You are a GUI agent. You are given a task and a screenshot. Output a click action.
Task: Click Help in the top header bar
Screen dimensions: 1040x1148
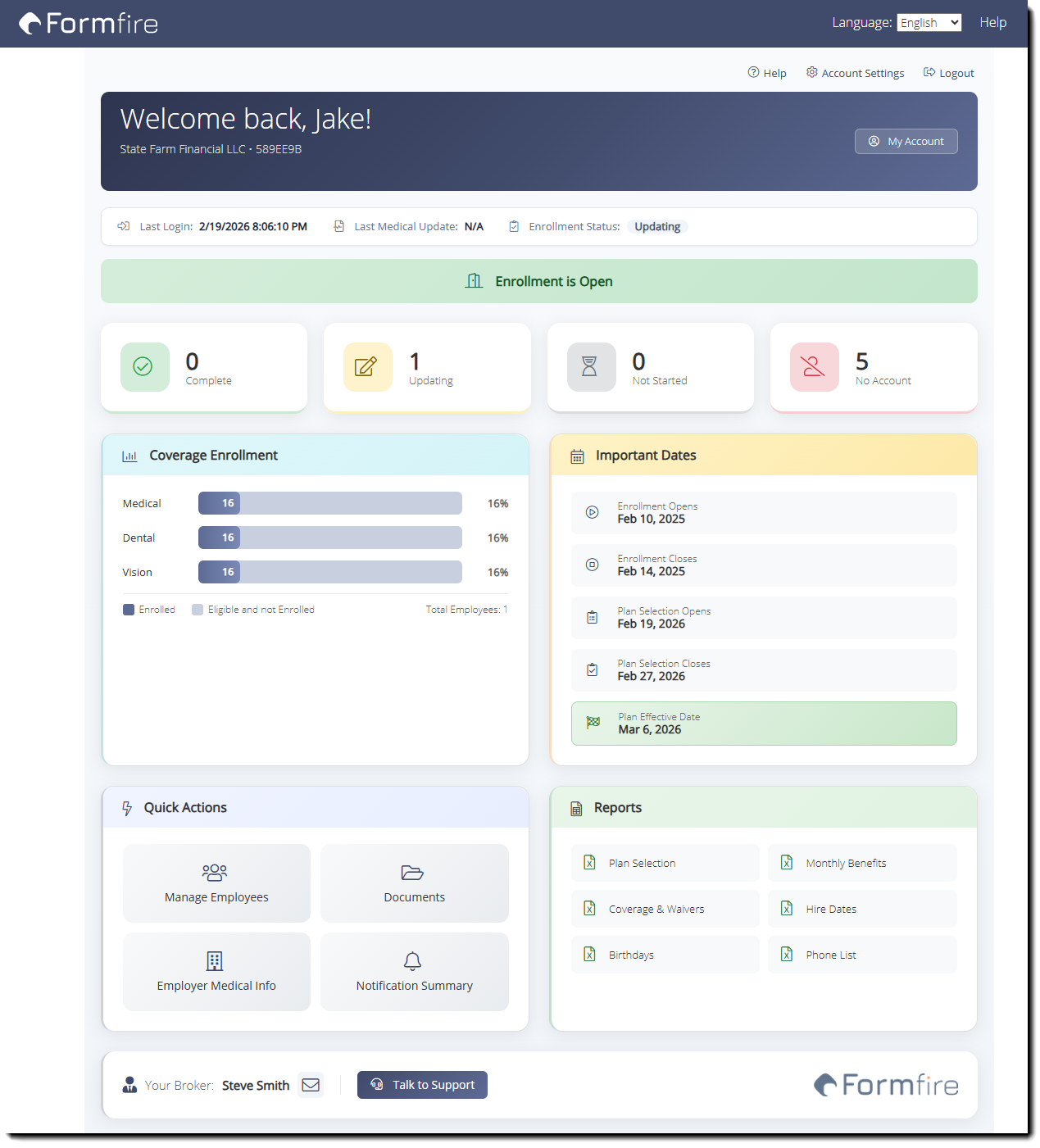coord(992,23)
